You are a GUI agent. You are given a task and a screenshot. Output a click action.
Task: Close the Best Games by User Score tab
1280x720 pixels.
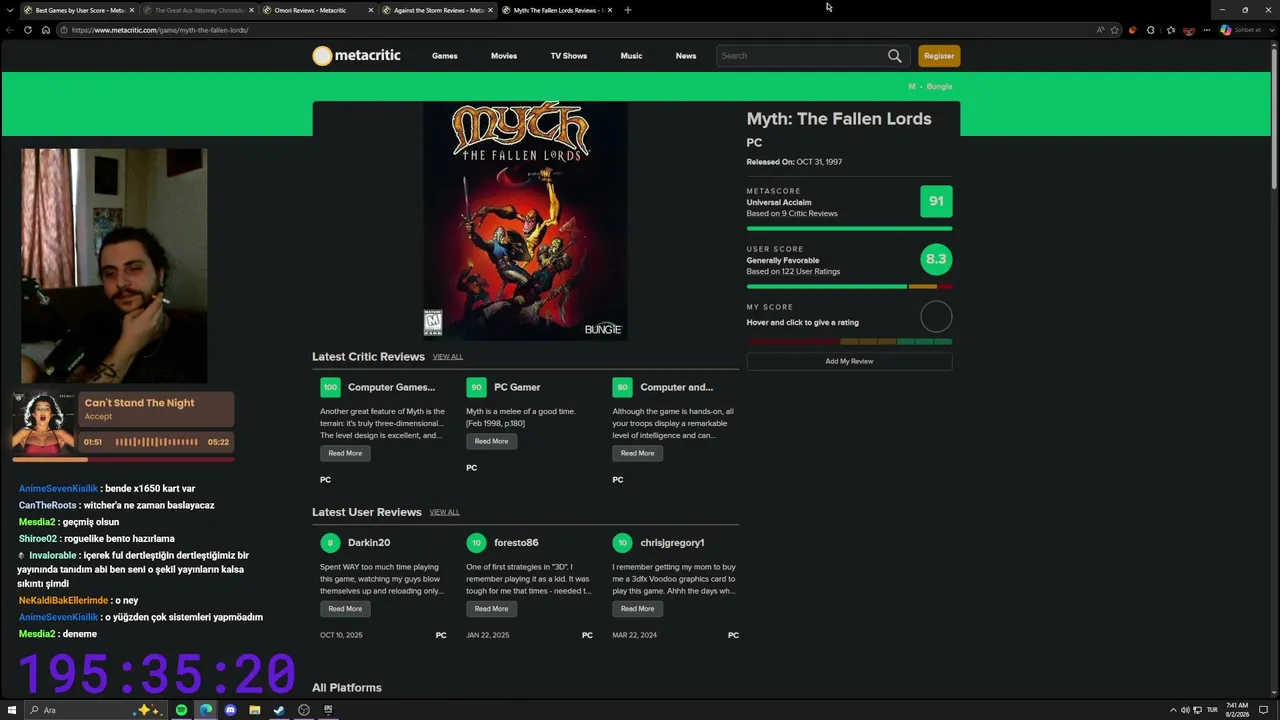[131, 10]
